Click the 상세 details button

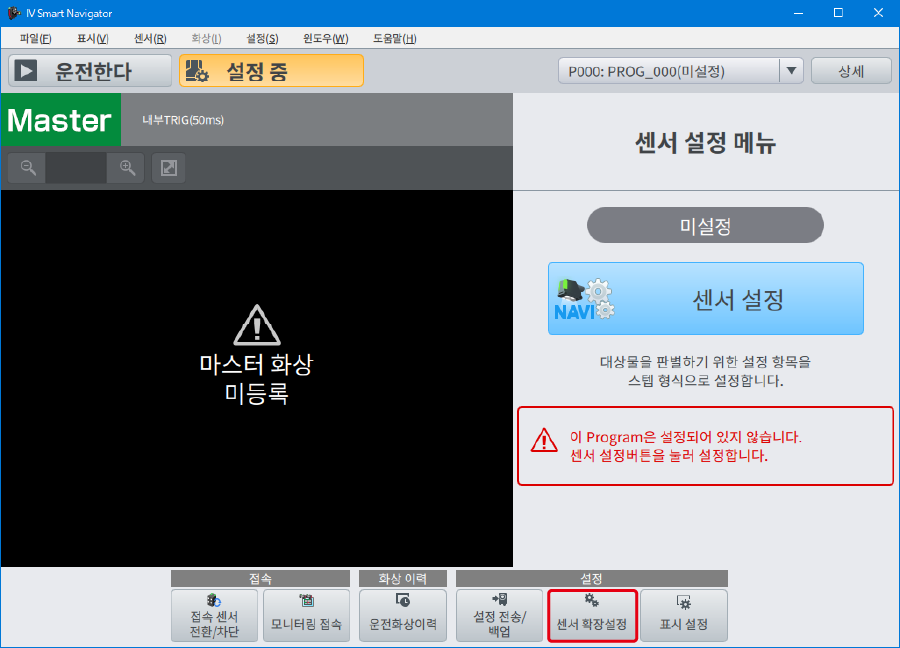851,71
